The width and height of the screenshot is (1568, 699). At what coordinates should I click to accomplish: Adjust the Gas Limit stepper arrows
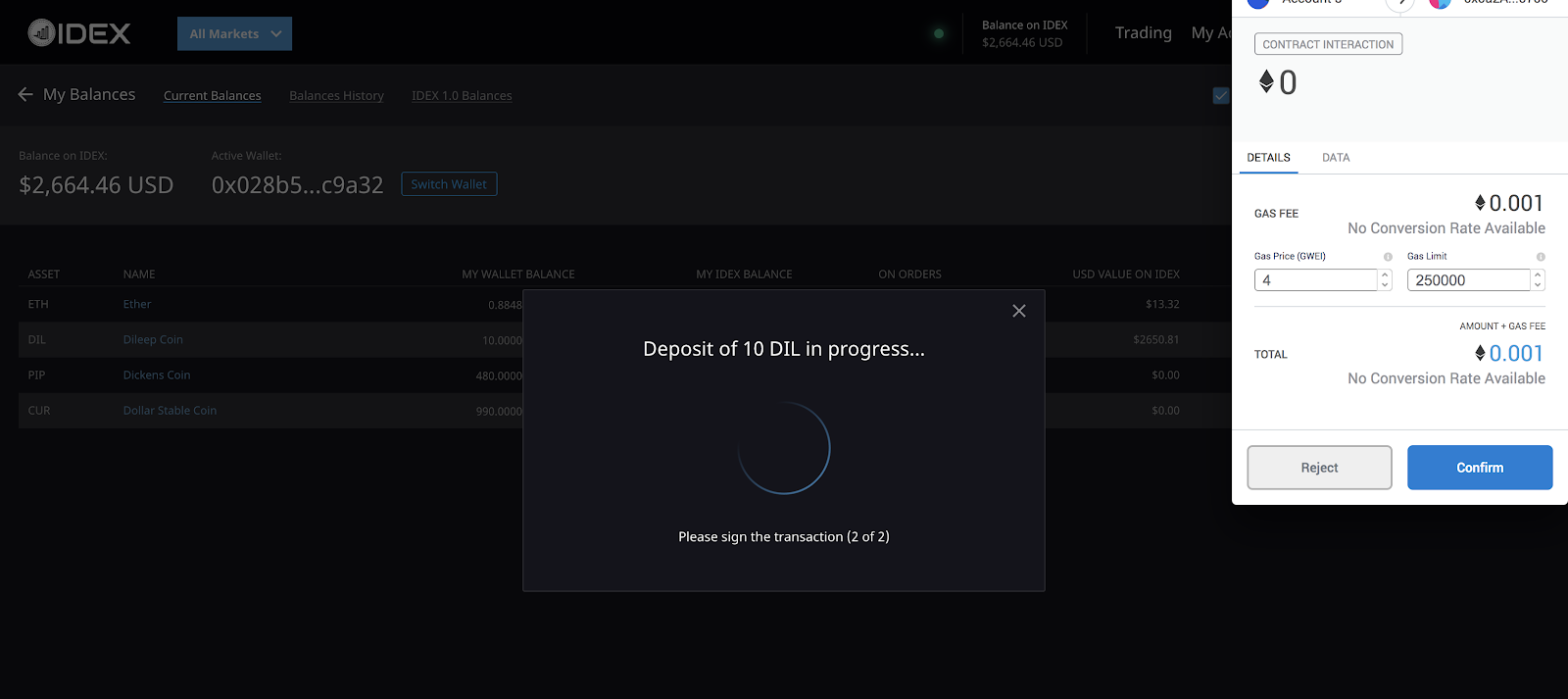tap(1538, 280)
